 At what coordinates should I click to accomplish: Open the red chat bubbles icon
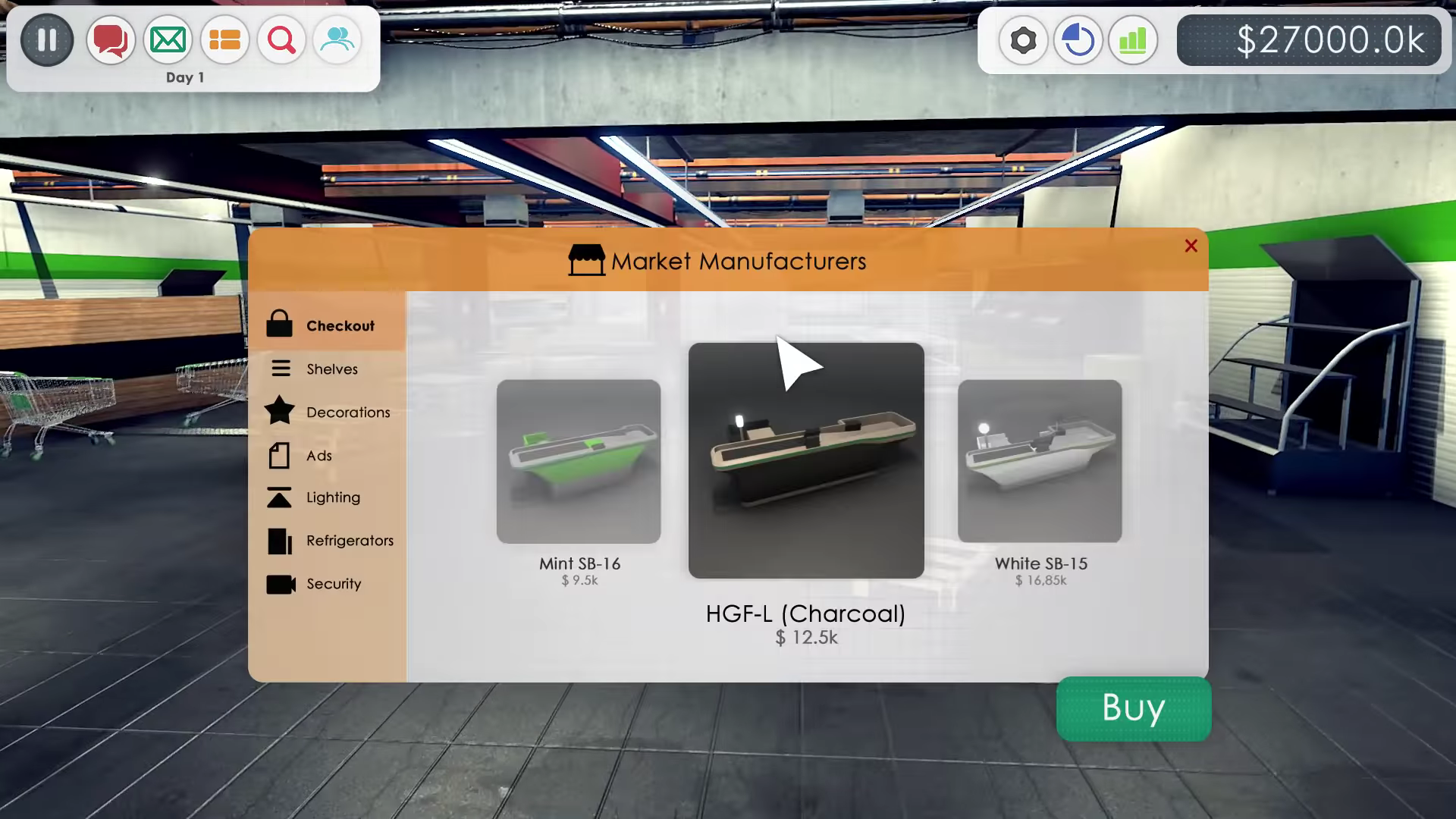coord(111,39)
